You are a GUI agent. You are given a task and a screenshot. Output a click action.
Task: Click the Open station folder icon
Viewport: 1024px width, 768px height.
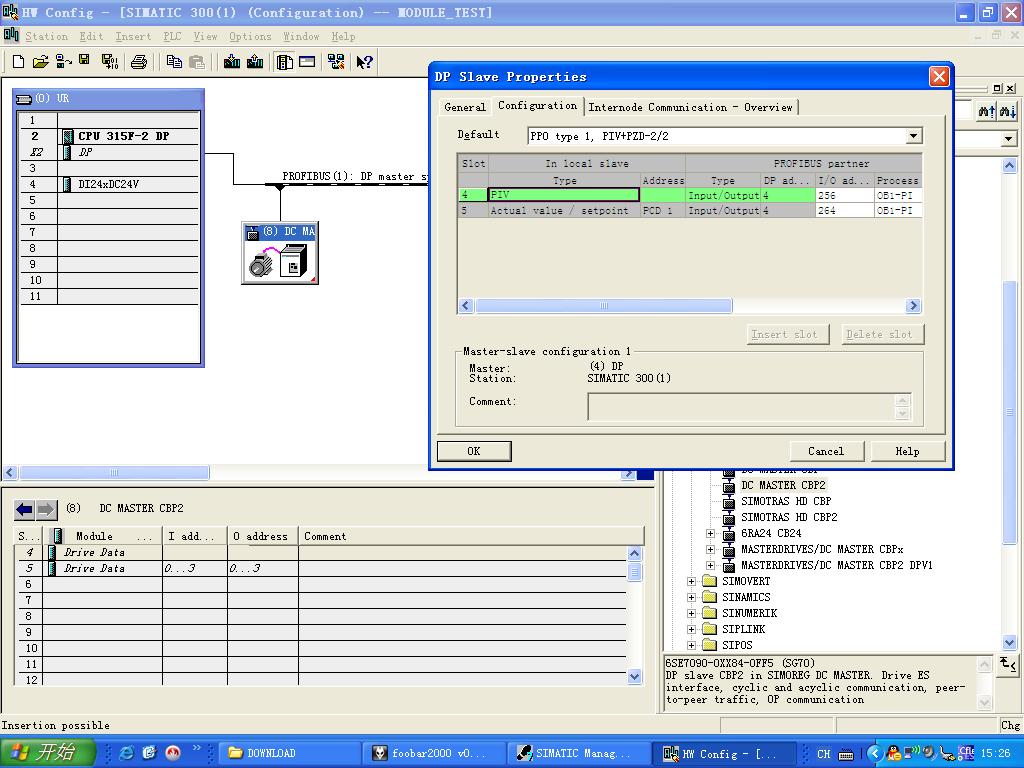coord(40,62)
